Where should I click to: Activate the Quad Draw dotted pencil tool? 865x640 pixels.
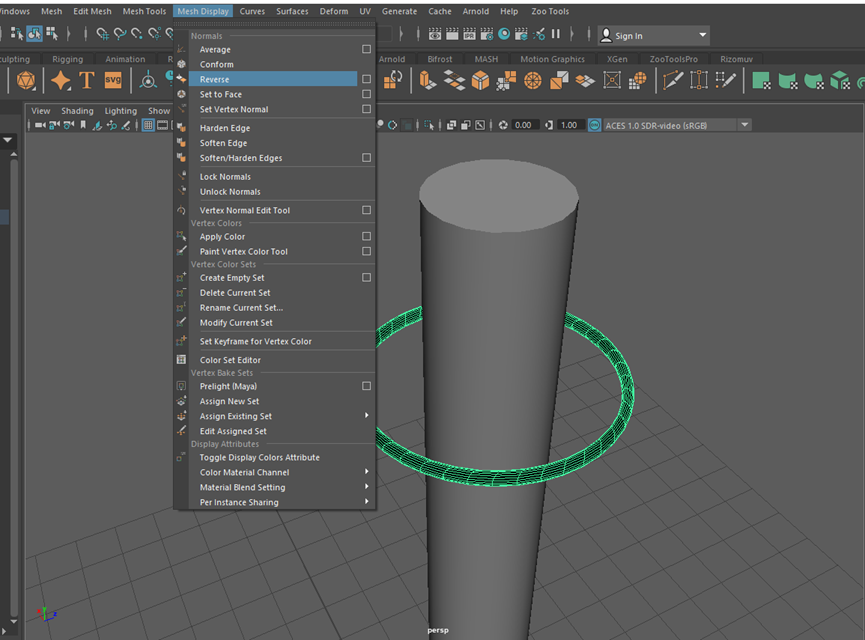point(725,81)
